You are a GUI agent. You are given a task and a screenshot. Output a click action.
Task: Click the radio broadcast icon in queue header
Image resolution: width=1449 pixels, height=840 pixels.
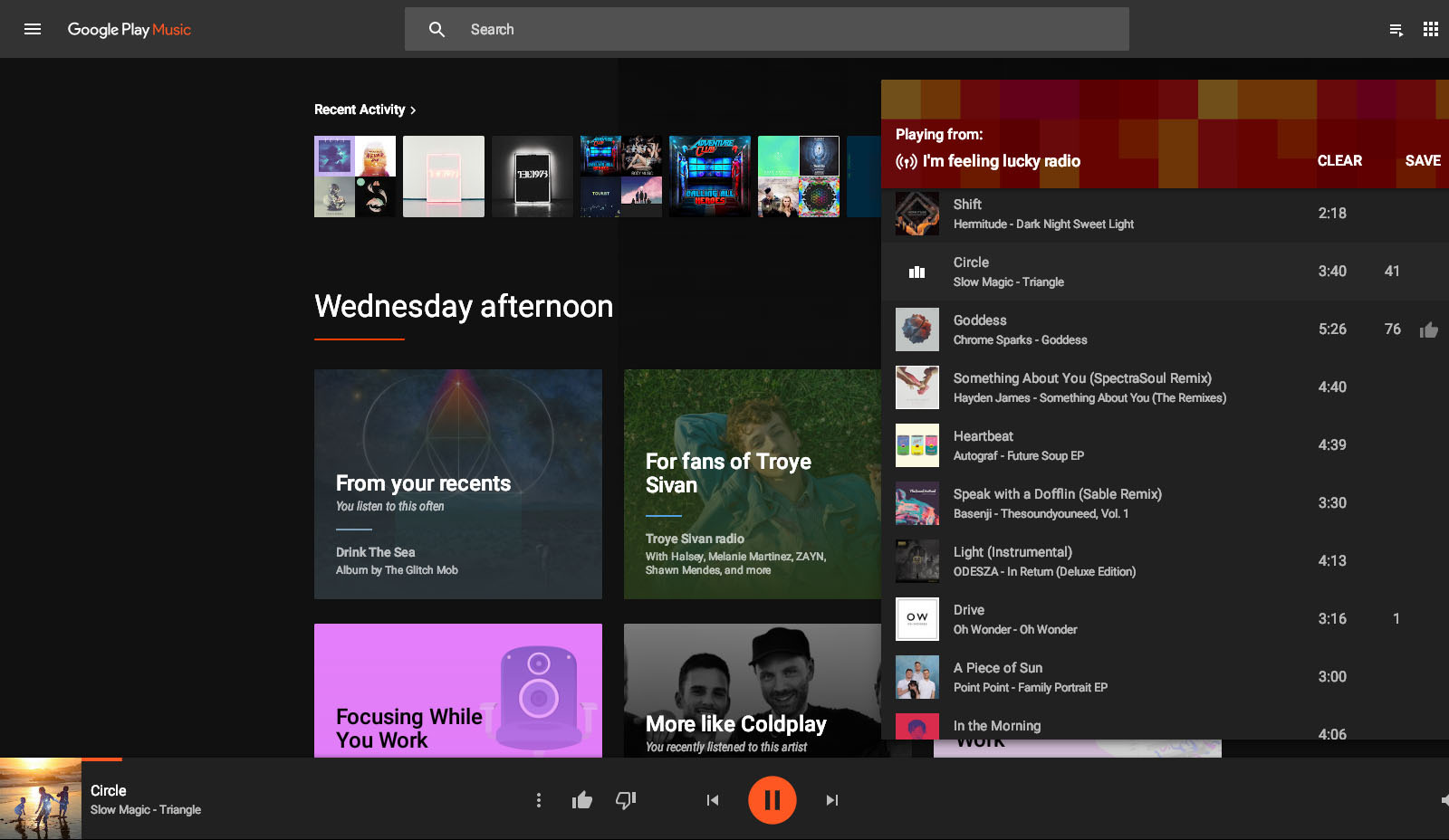pos(907,162)
